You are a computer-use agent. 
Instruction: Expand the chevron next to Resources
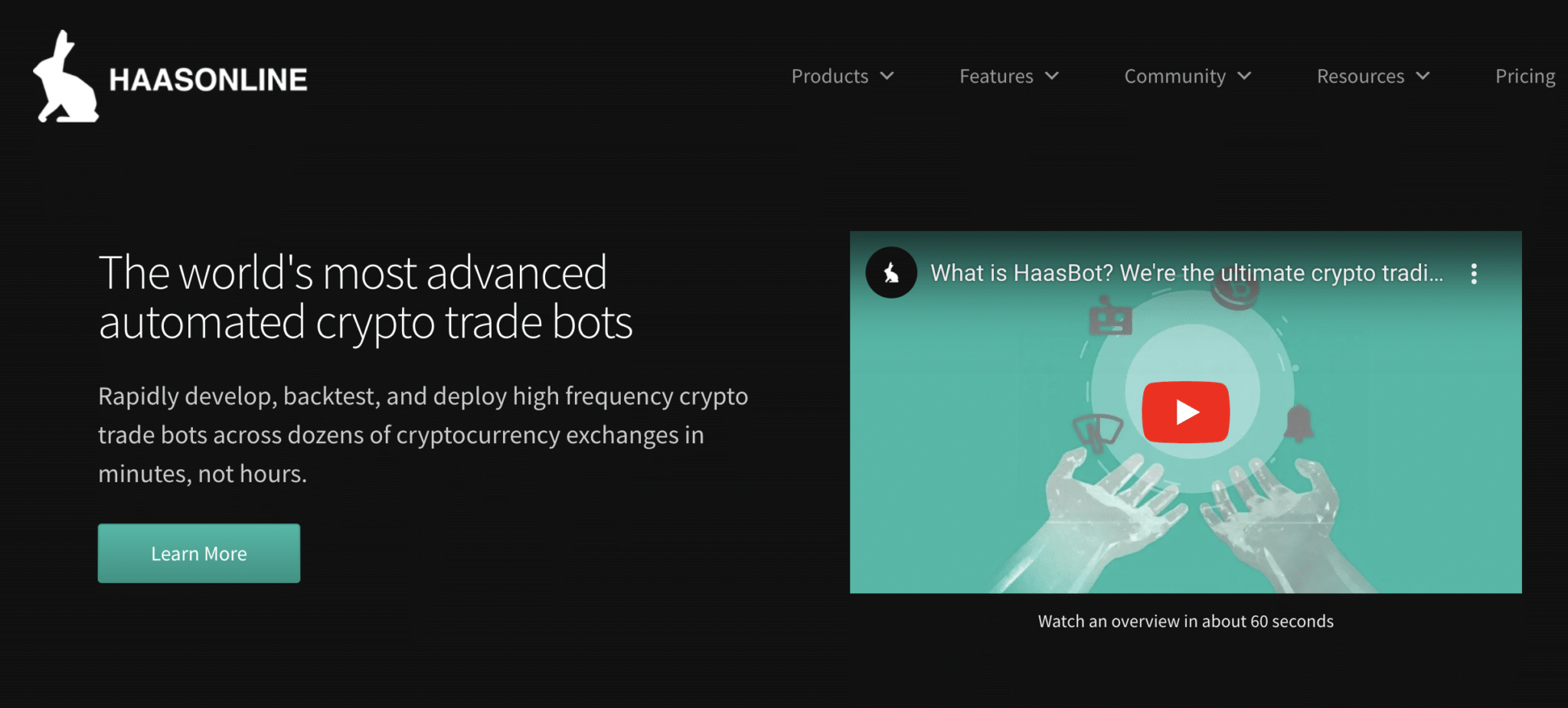[x=1423, y=76]
